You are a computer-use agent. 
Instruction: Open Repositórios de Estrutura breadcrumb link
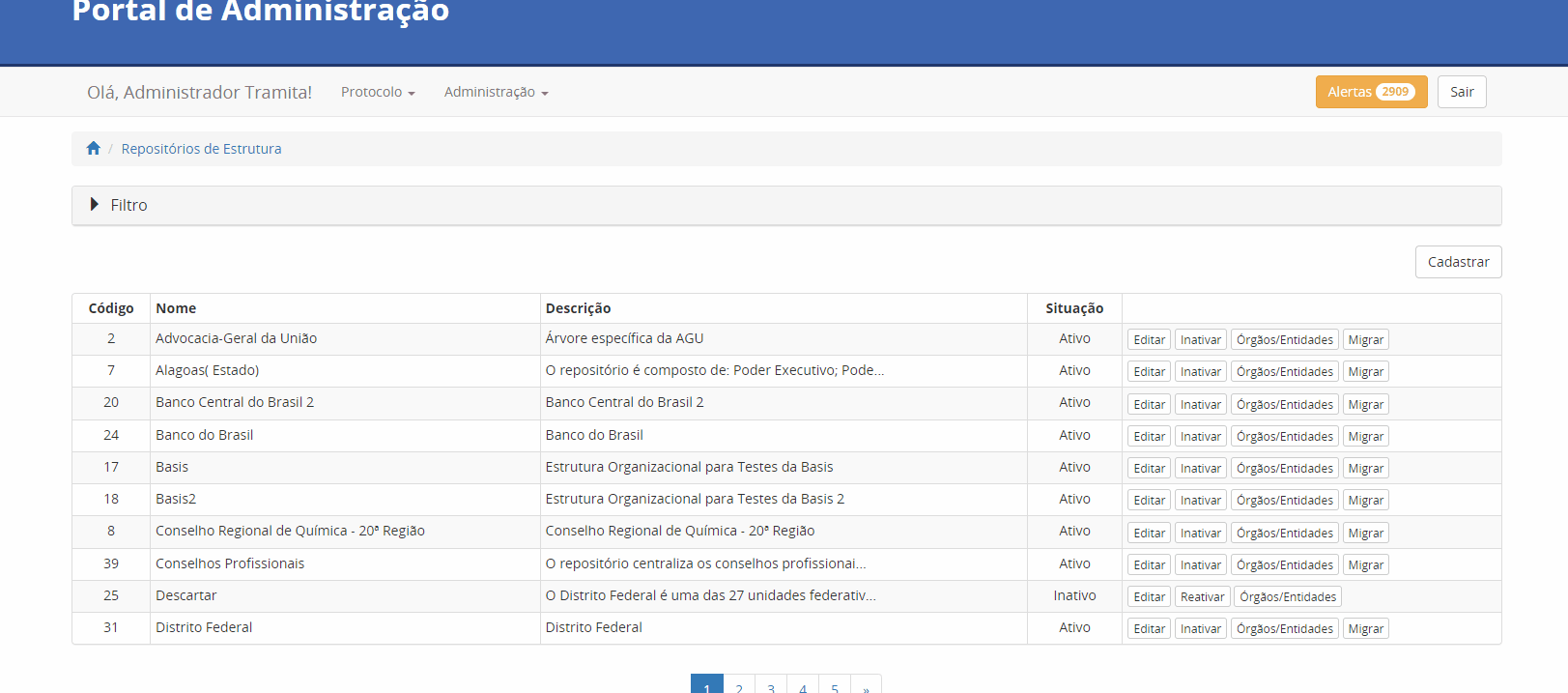point(201,149)
